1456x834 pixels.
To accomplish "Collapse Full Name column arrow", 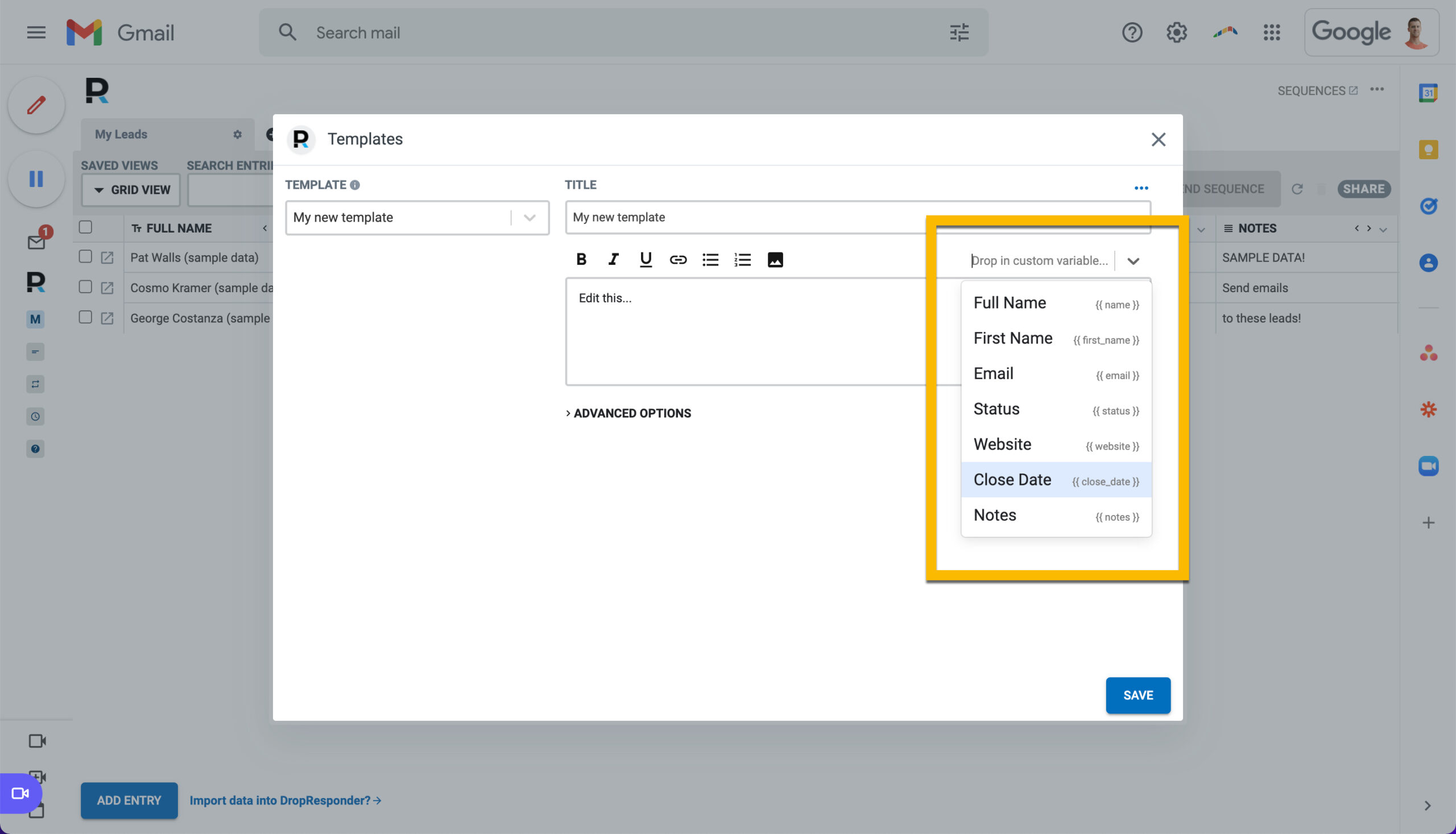I will click(264, 228).
